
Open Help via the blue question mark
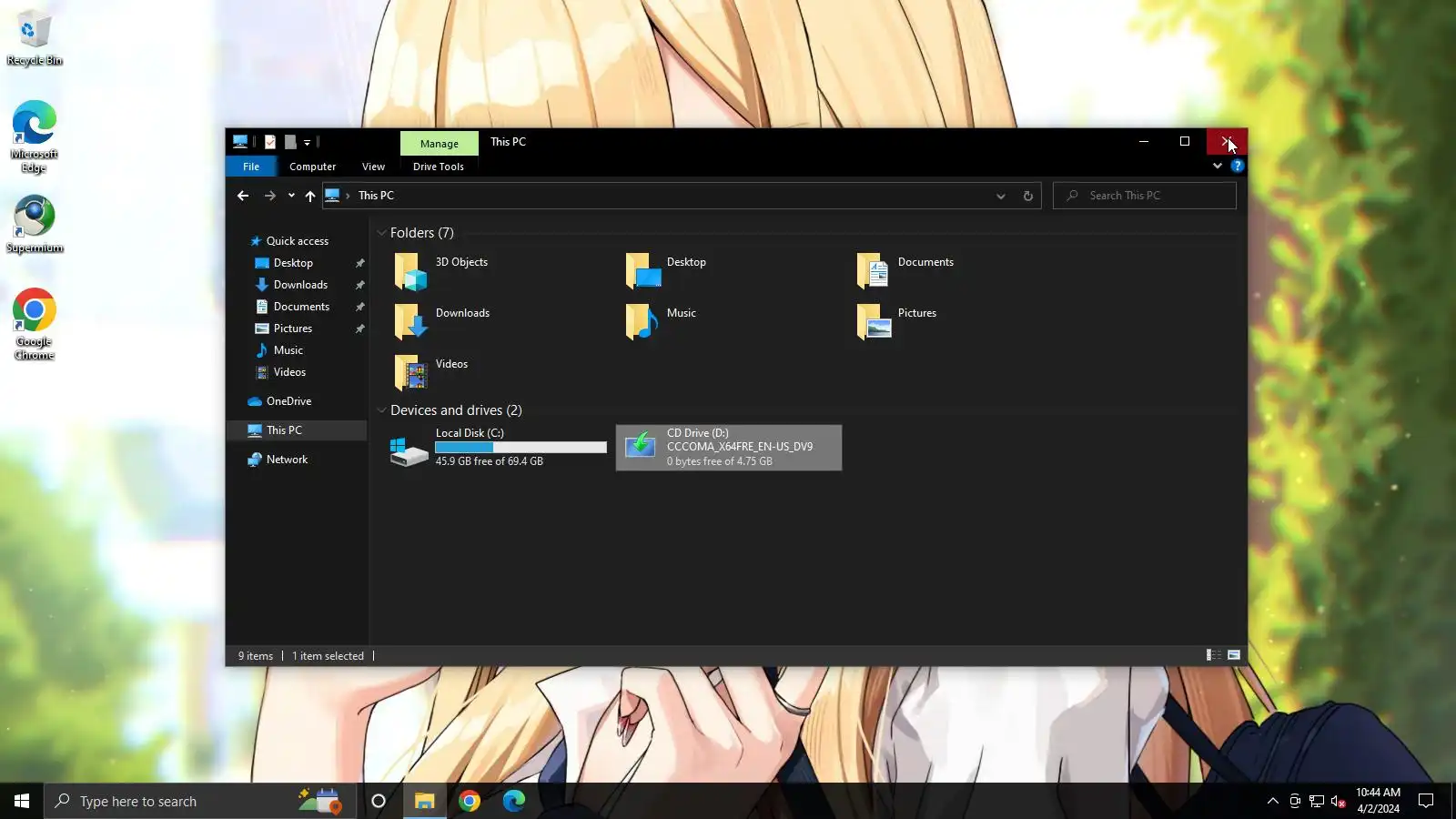[1237, 166]
